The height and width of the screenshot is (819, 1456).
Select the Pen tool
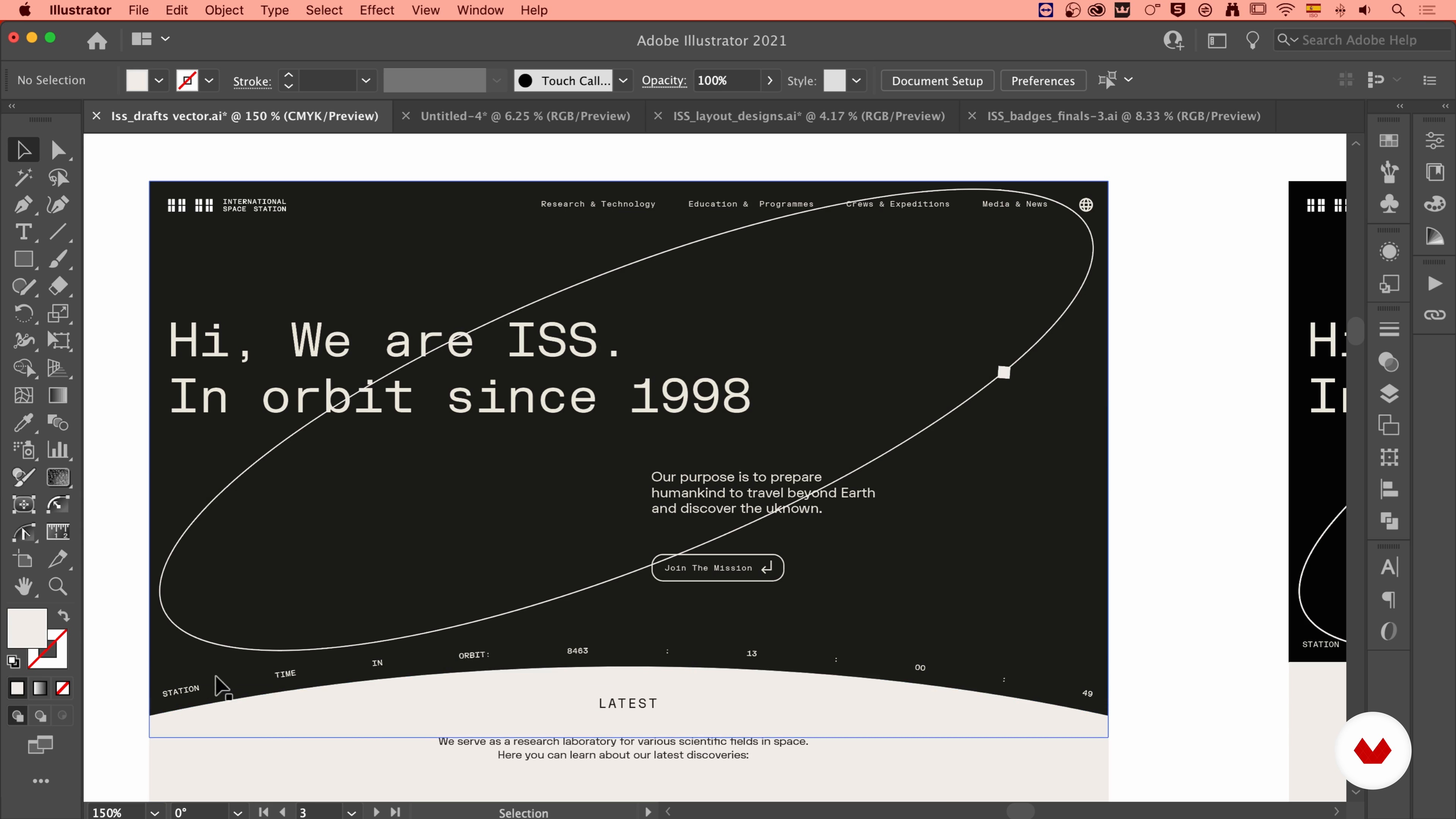pyautogui.click(x=23, y=205)
